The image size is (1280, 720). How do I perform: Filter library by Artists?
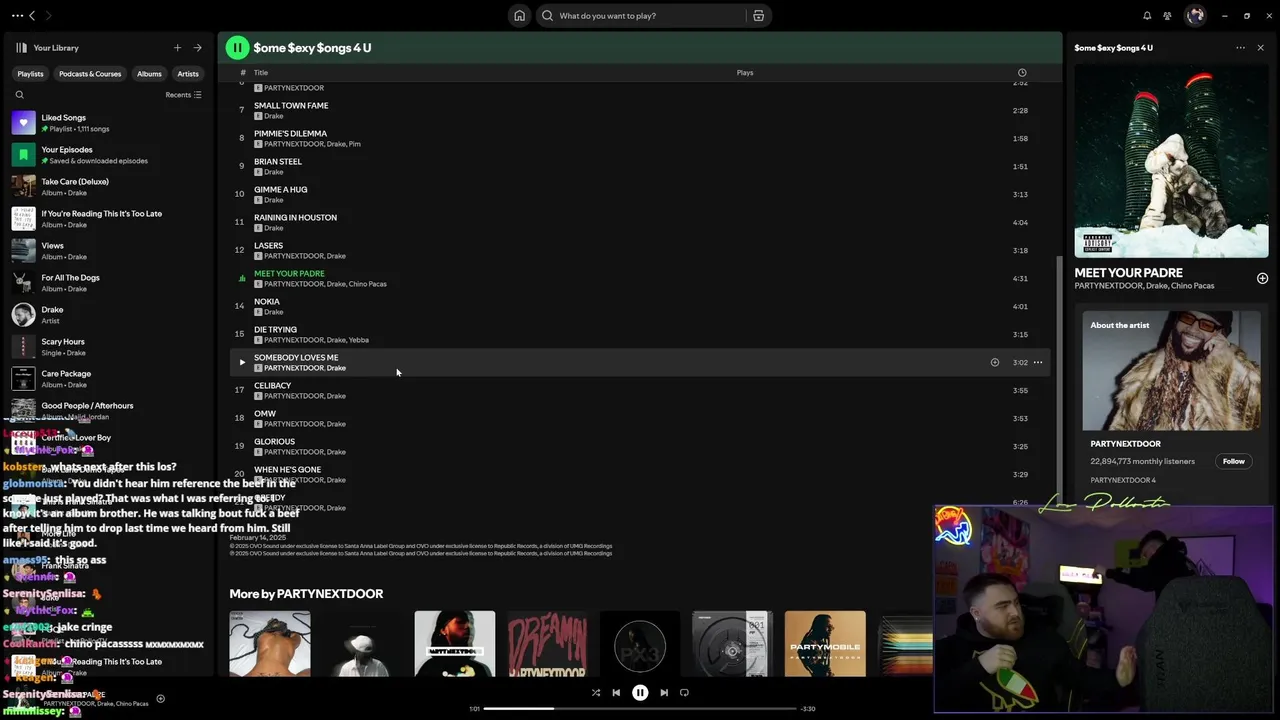(188, 74)
